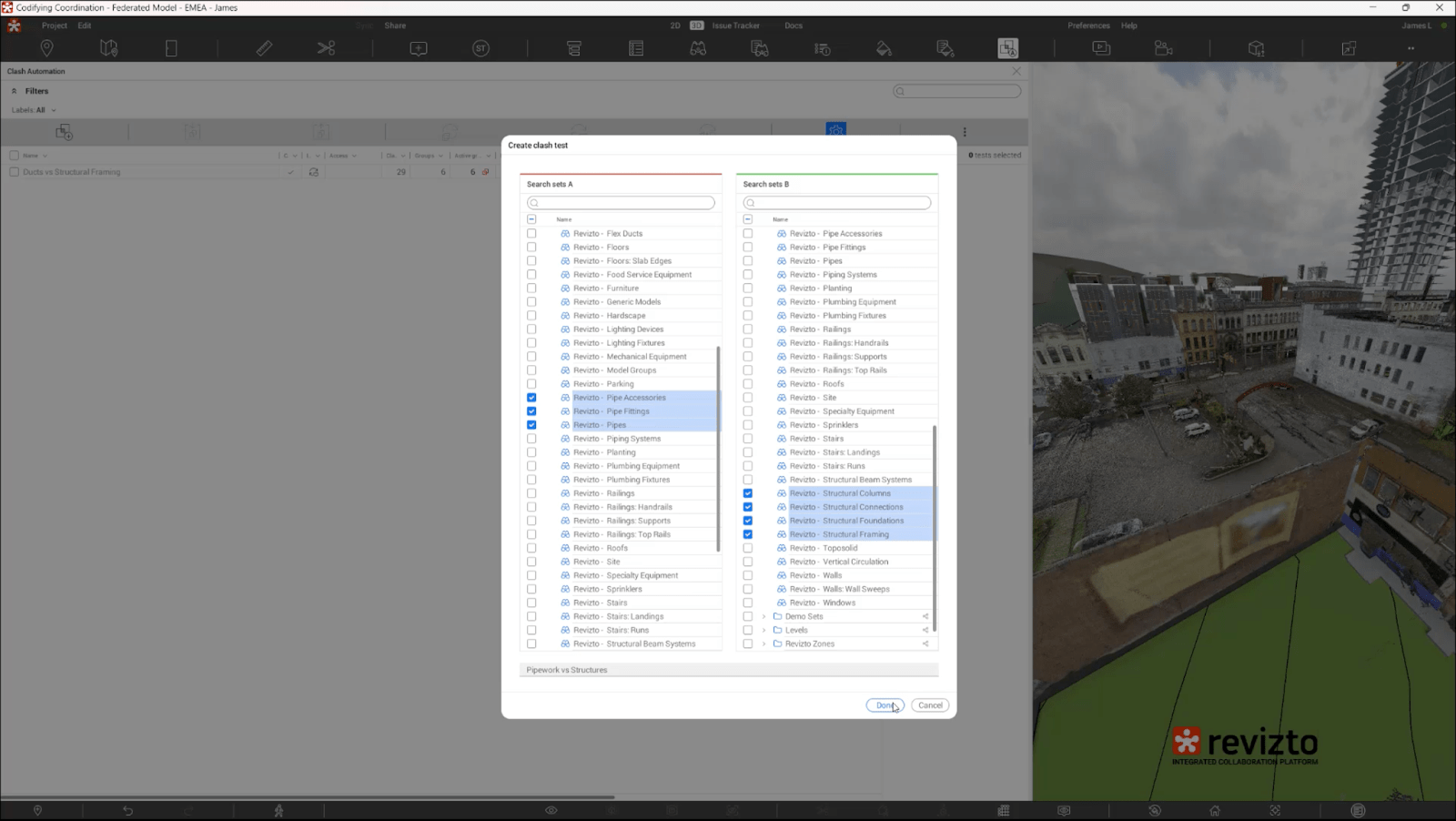Select the Section tool
The width and height of the screenshot is (1456, 821).
pos(327,47)
